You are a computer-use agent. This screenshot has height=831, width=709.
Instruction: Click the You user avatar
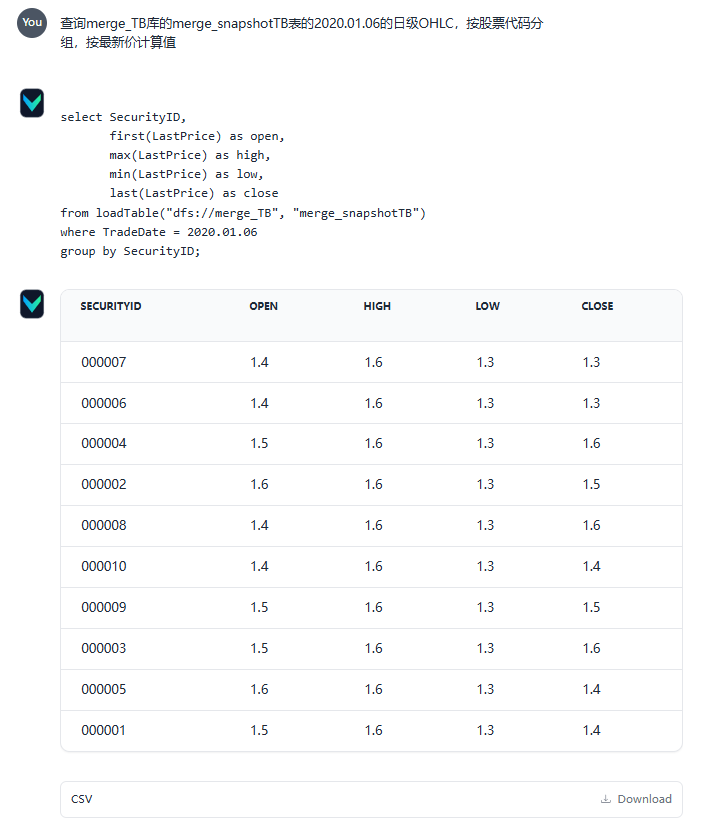tap(32, 23)
